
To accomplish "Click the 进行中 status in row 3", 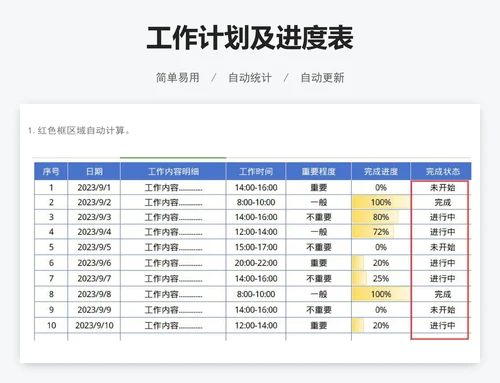I will pyautogui.click(x=441, y=217).
